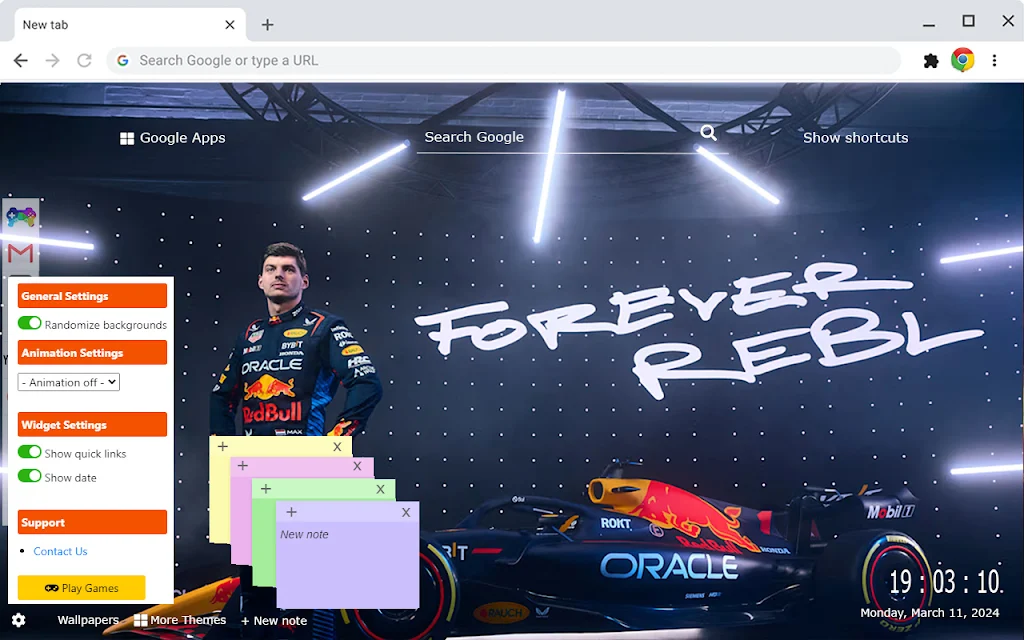
Task: Toggle Show date switch
Action: (x=29, y=476)
